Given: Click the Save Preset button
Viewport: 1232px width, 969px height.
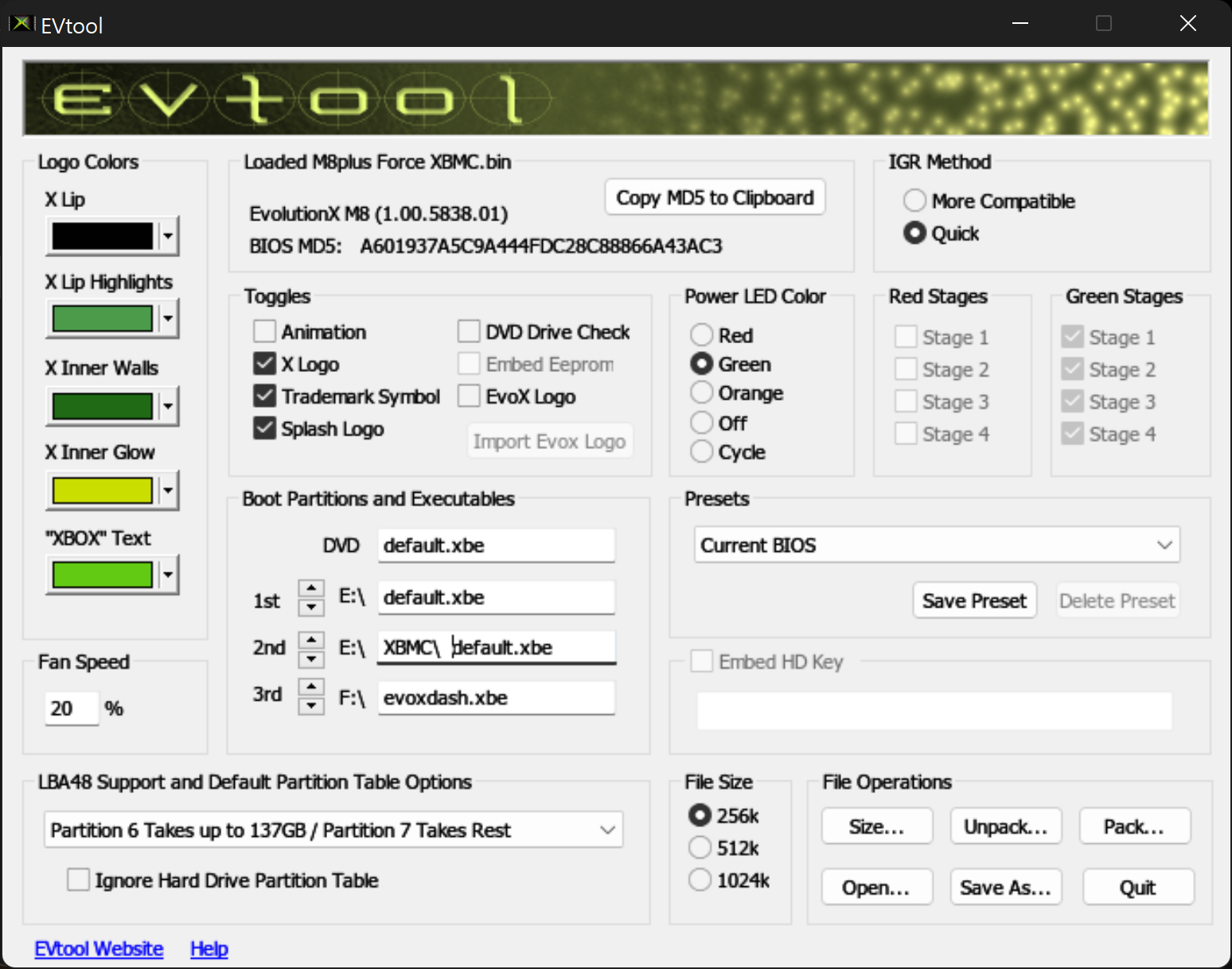Looking at the screenshot, I should pos(974,600).
